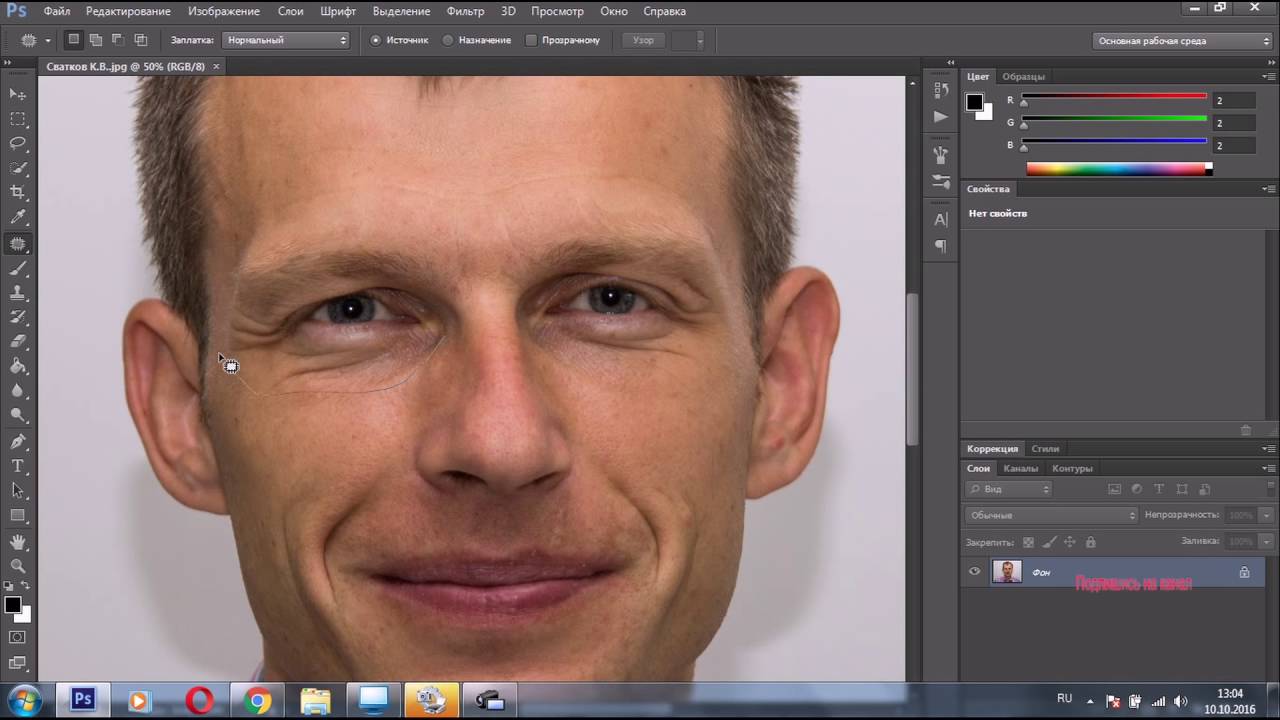Select the Rectangle shape tool
Image resolution: width=1280 pixels, height=720 pixels.
pos(18,516)
